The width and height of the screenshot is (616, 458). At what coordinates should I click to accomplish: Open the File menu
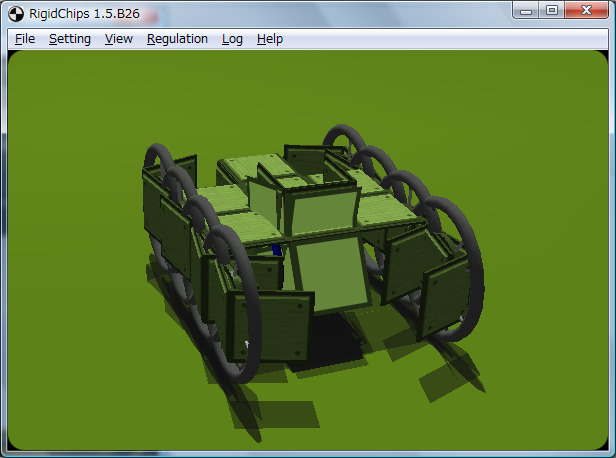(x=25, y=39)
